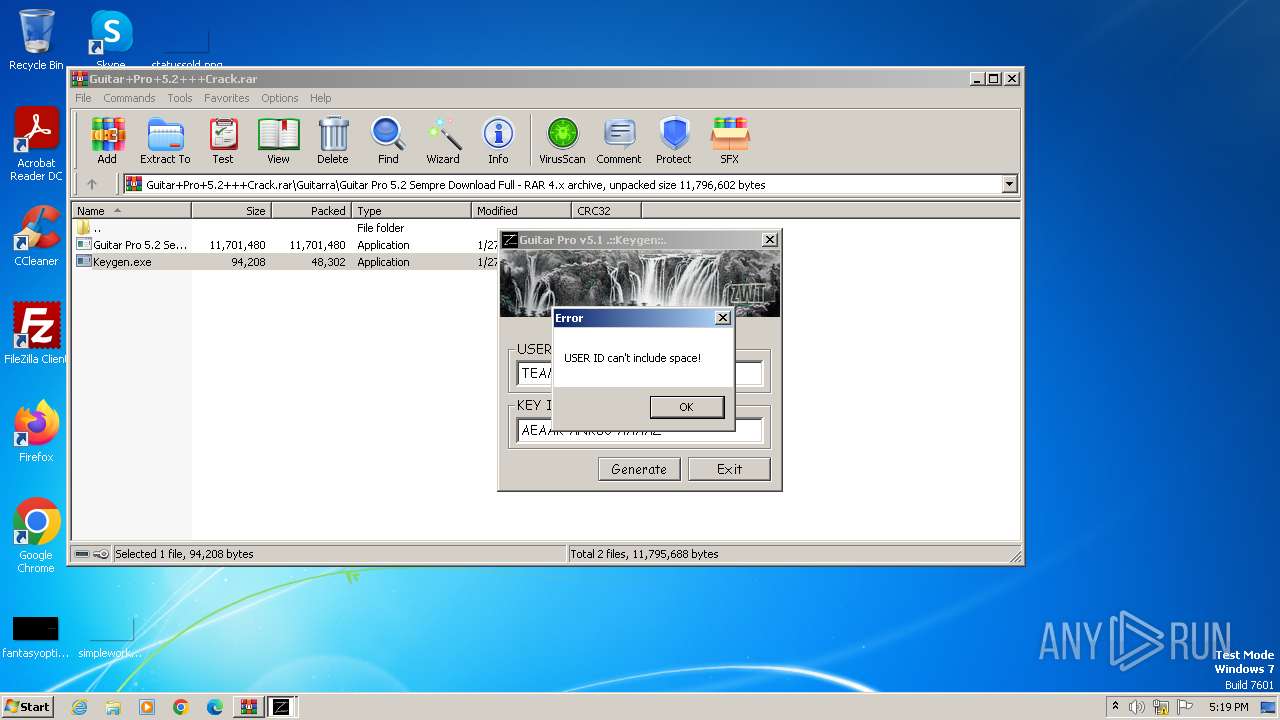Open Acrobat Reader DC desktop icon

coord(36,145)
